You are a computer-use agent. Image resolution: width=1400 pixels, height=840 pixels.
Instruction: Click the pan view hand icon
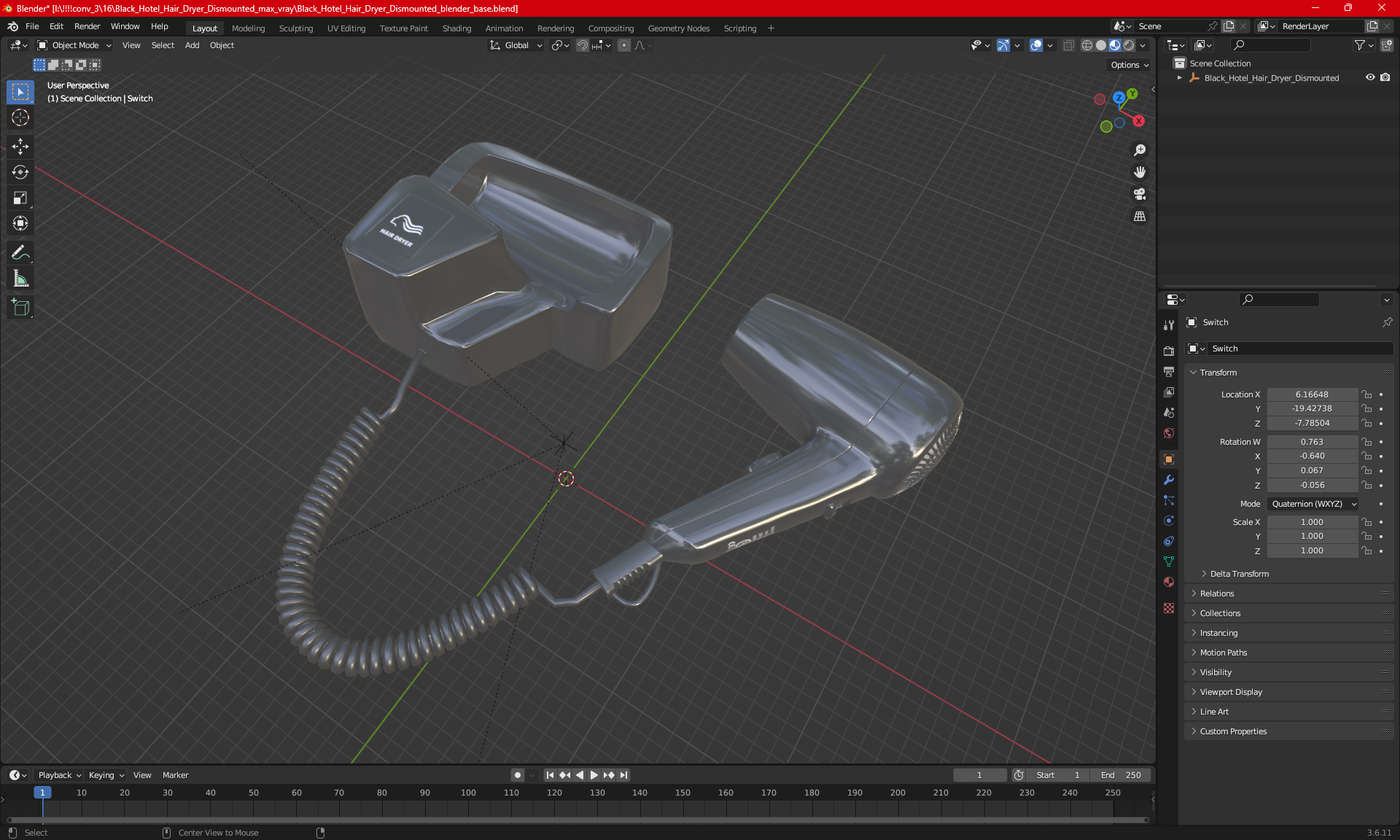point(1140,172)
